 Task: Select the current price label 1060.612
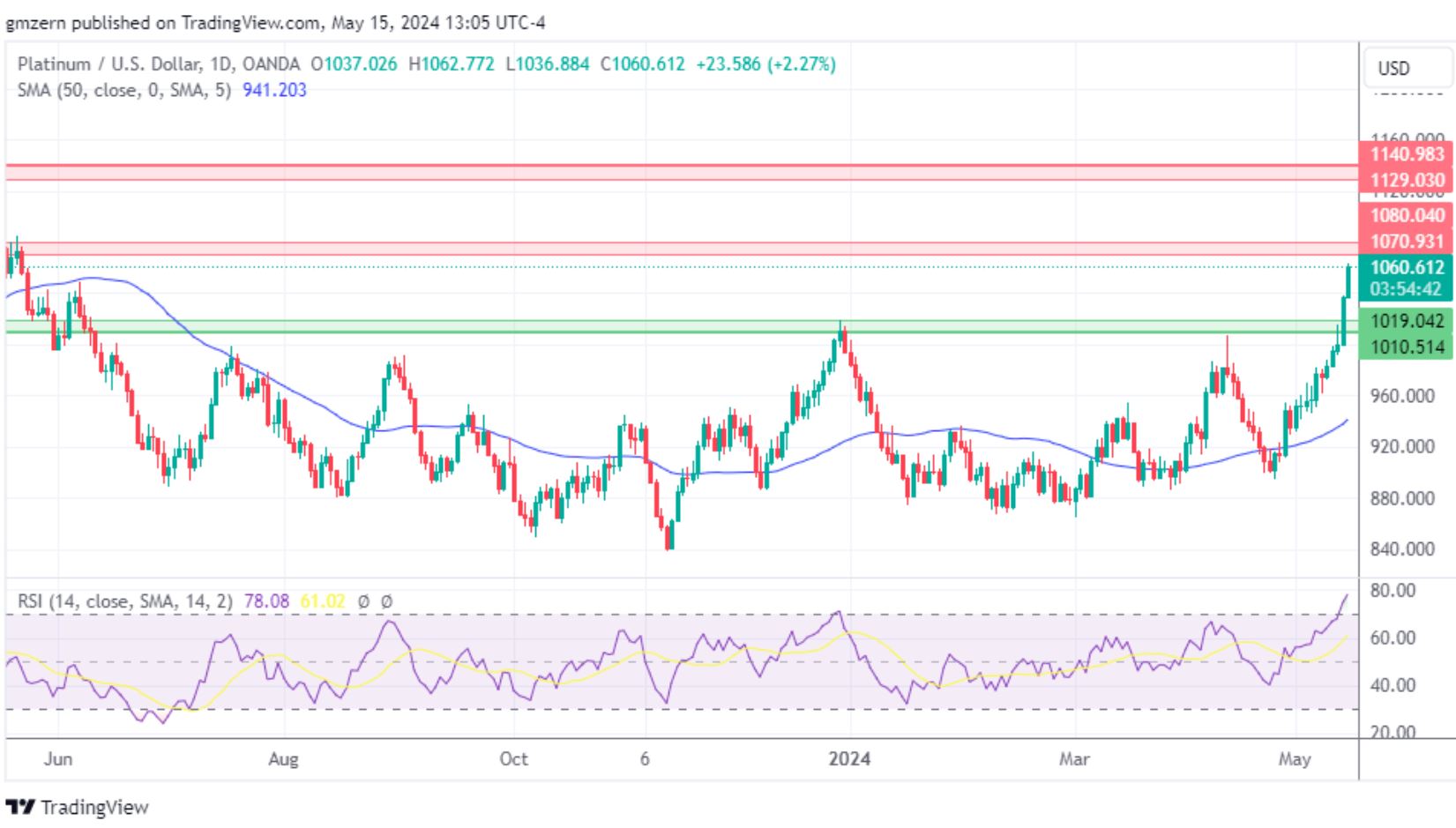1407,267
